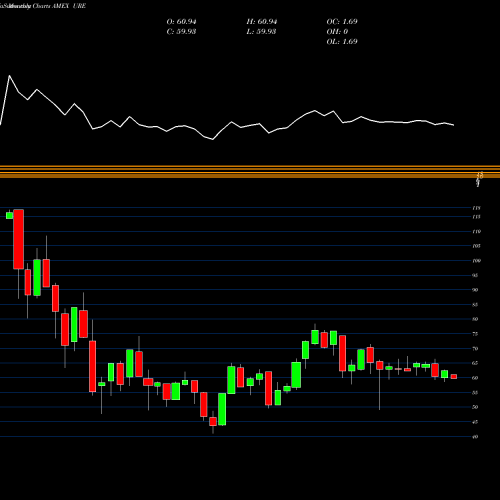Select the tallest red candlestick near 115
Screen dimensions: 500x500
(x=19, y=239)
